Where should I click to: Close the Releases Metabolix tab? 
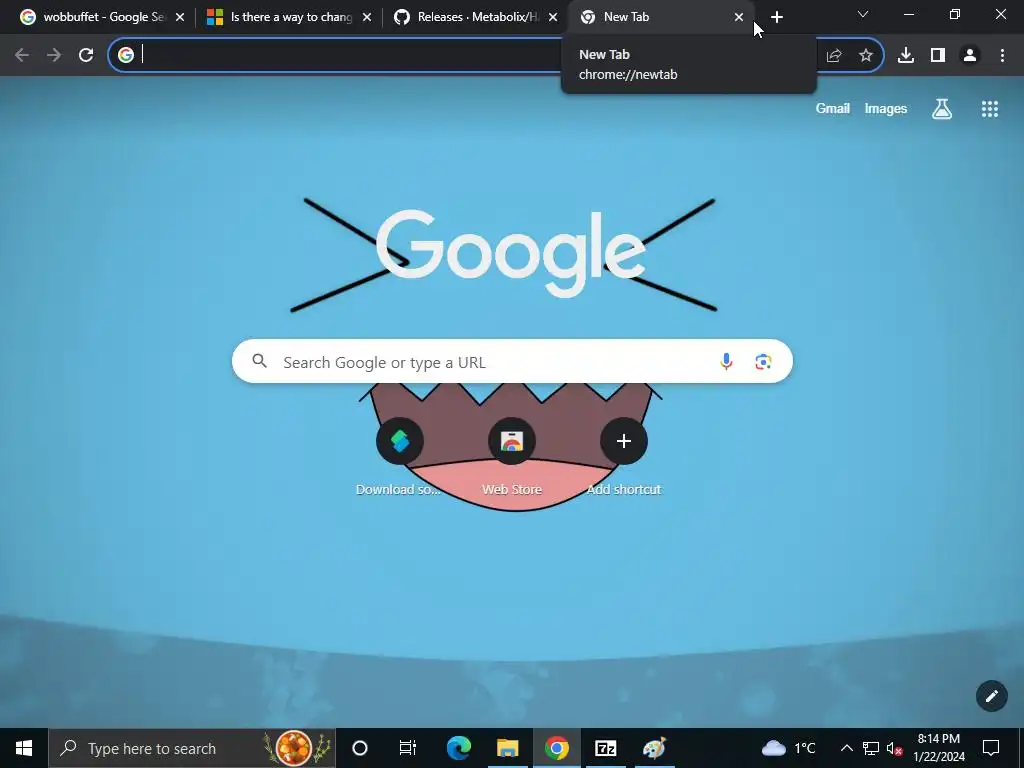coord(553,18)
